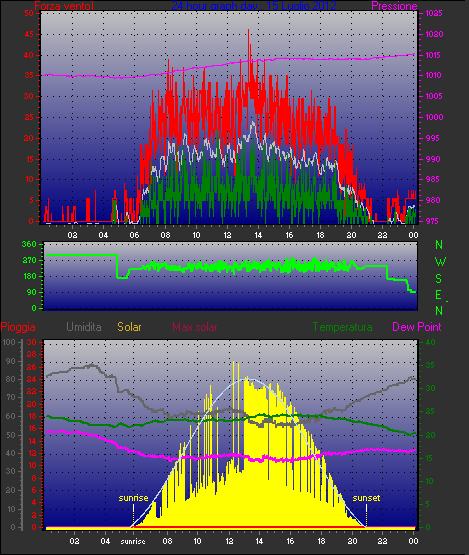Select the 'Dew Point' legend label
The width and height of the screenshot is (469, 555).
click(x=417, y=327)
